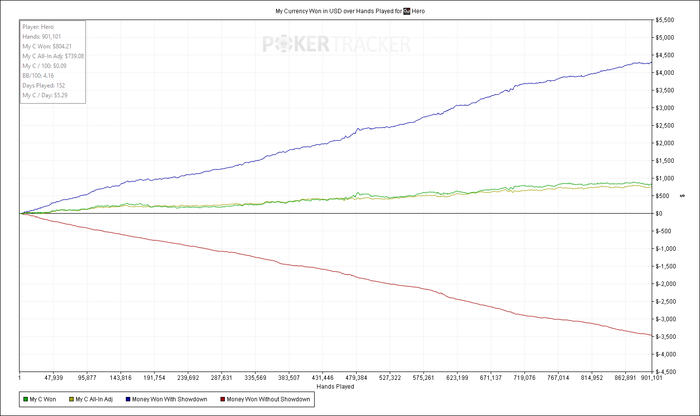Click the 'Hands Played' x-axis title

coord(335,387)
